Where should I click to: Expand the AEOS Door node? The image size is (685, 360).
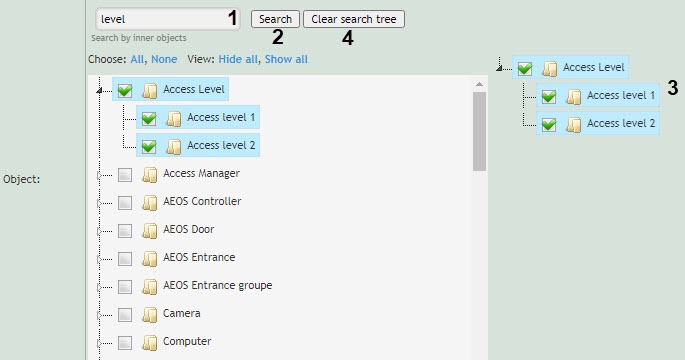[x=99, y=231]
